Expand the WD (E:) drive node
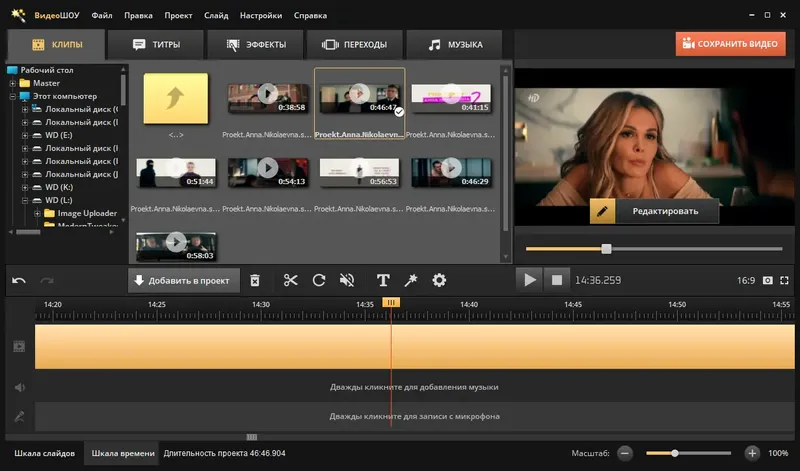Viewport: 800px width, 471px height. coord(24,135)
